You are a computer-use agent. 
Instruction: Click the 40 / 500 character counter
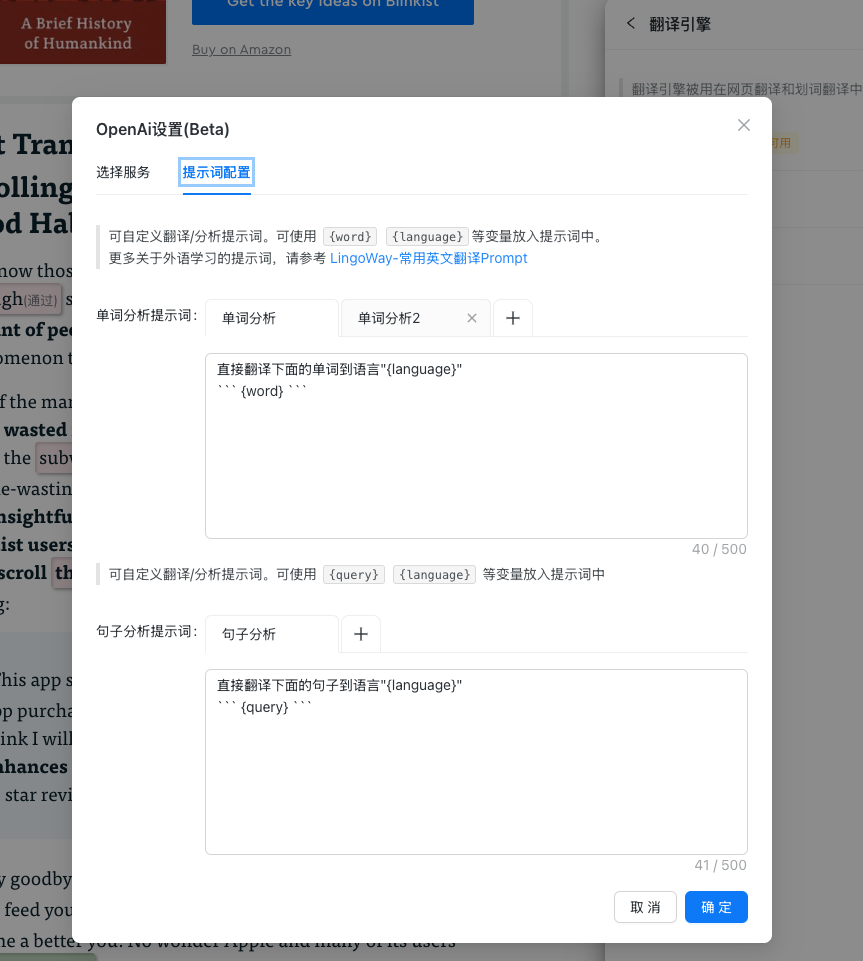point(720,549)
